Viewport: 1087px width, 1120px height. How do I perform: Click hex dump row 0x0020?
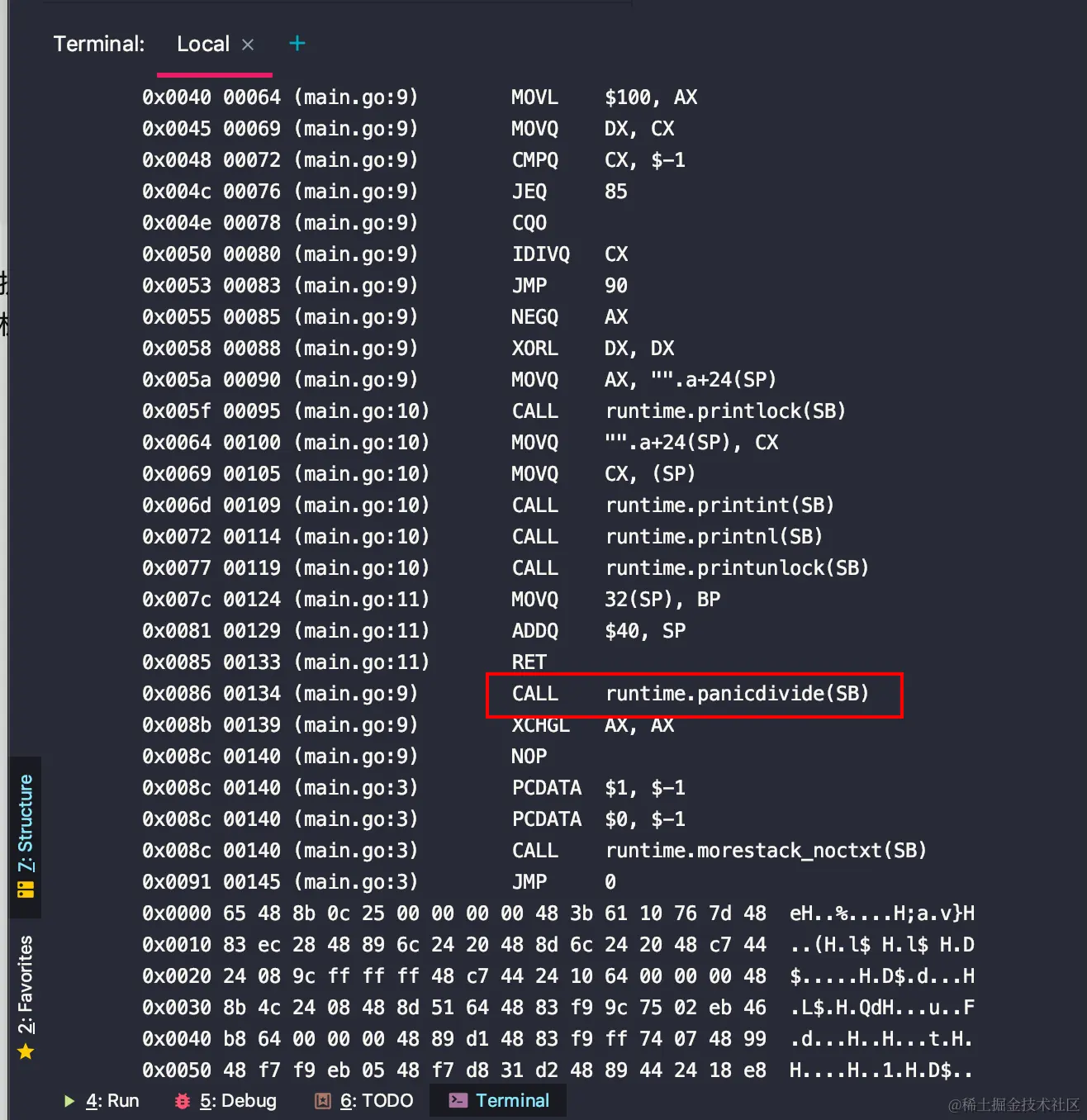558,976
